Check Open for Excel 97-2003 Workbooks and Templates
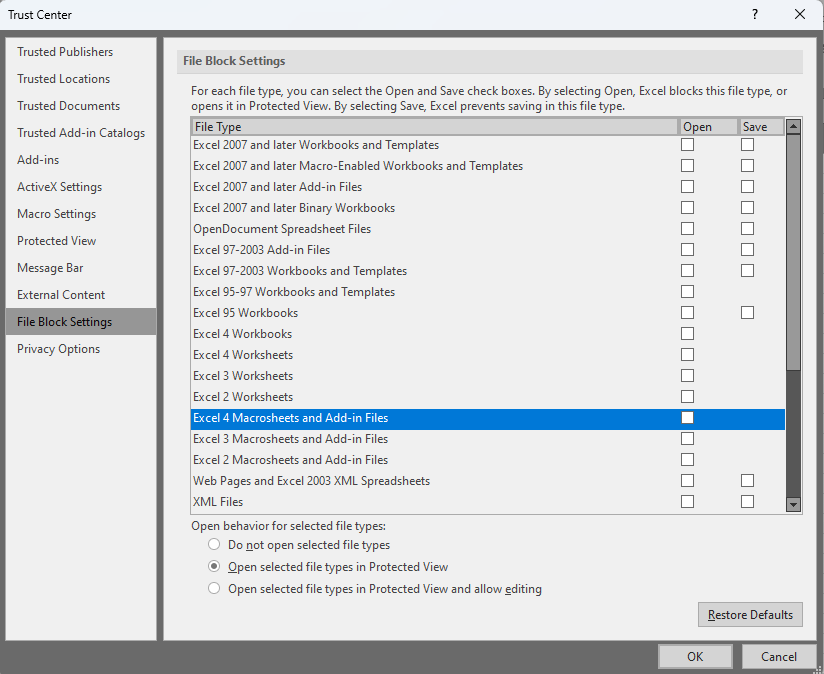 [687, 271]
